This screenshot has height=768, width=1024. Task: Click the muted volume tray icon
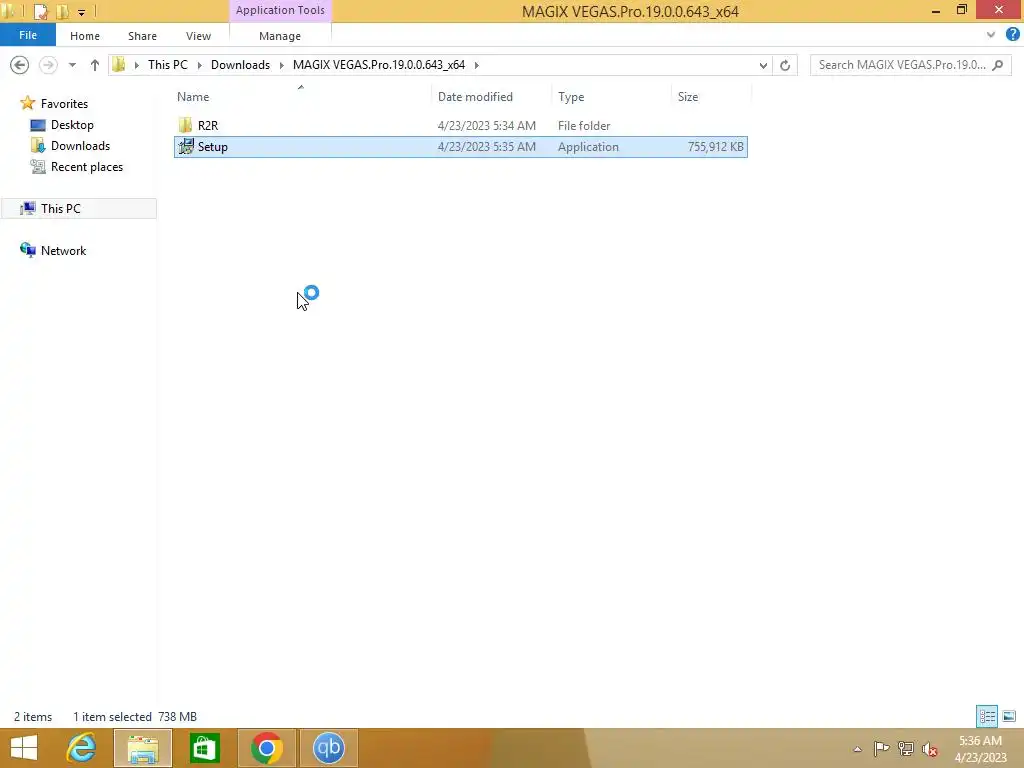coord(930,749)
